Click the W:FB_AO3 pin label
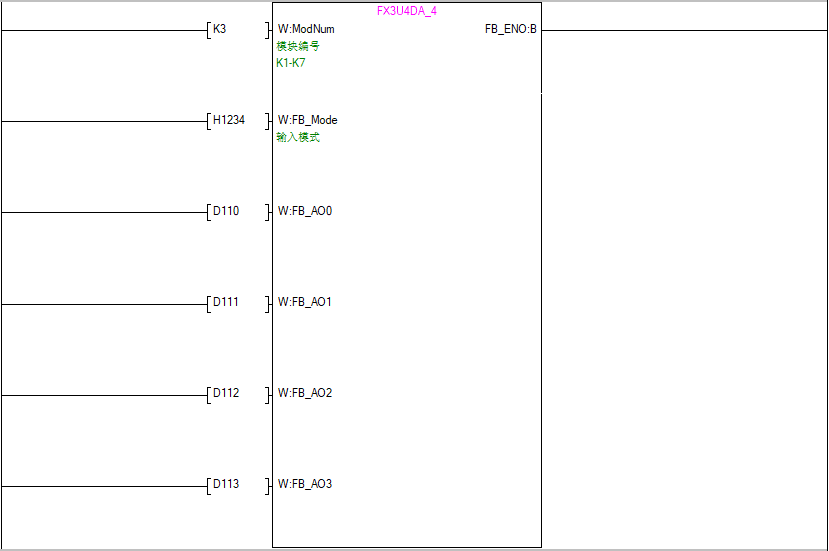The width and height of the screenshot is (829, 551). [x=305, y=484]
